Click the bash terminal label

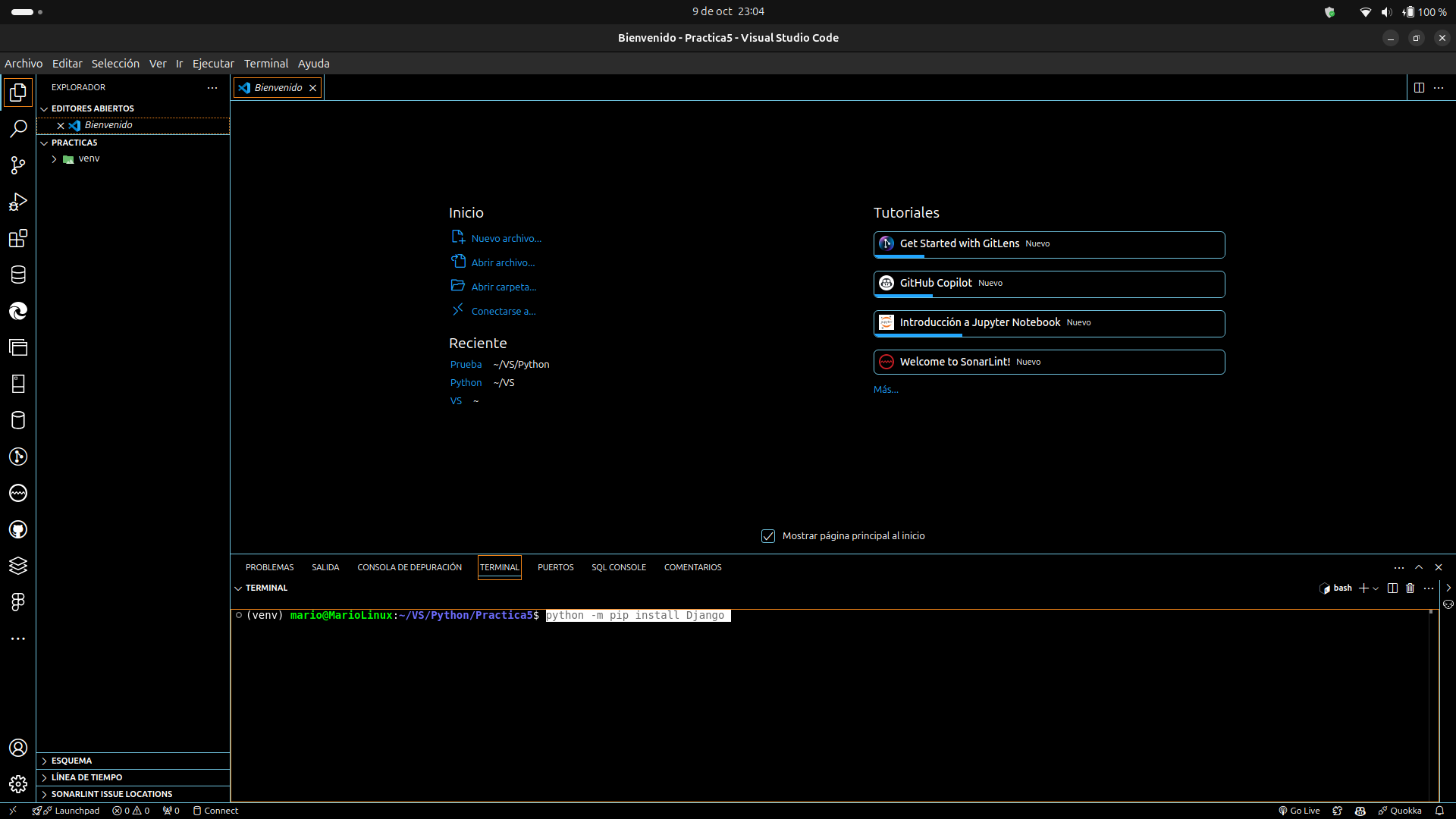(1336, 588)
